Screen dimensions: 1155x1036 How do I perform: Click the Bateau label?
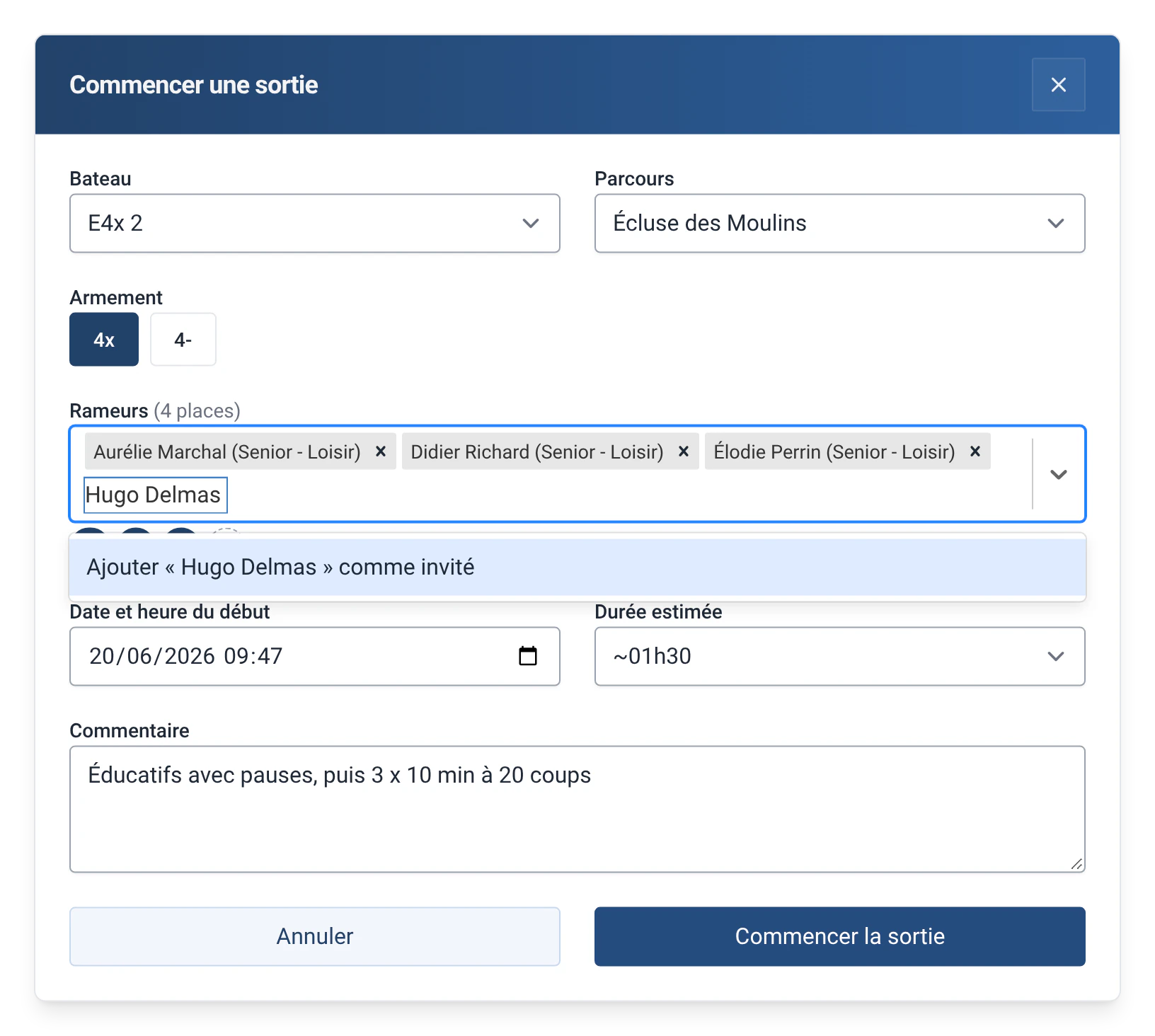pyautogui.click(x=100, y=178)
